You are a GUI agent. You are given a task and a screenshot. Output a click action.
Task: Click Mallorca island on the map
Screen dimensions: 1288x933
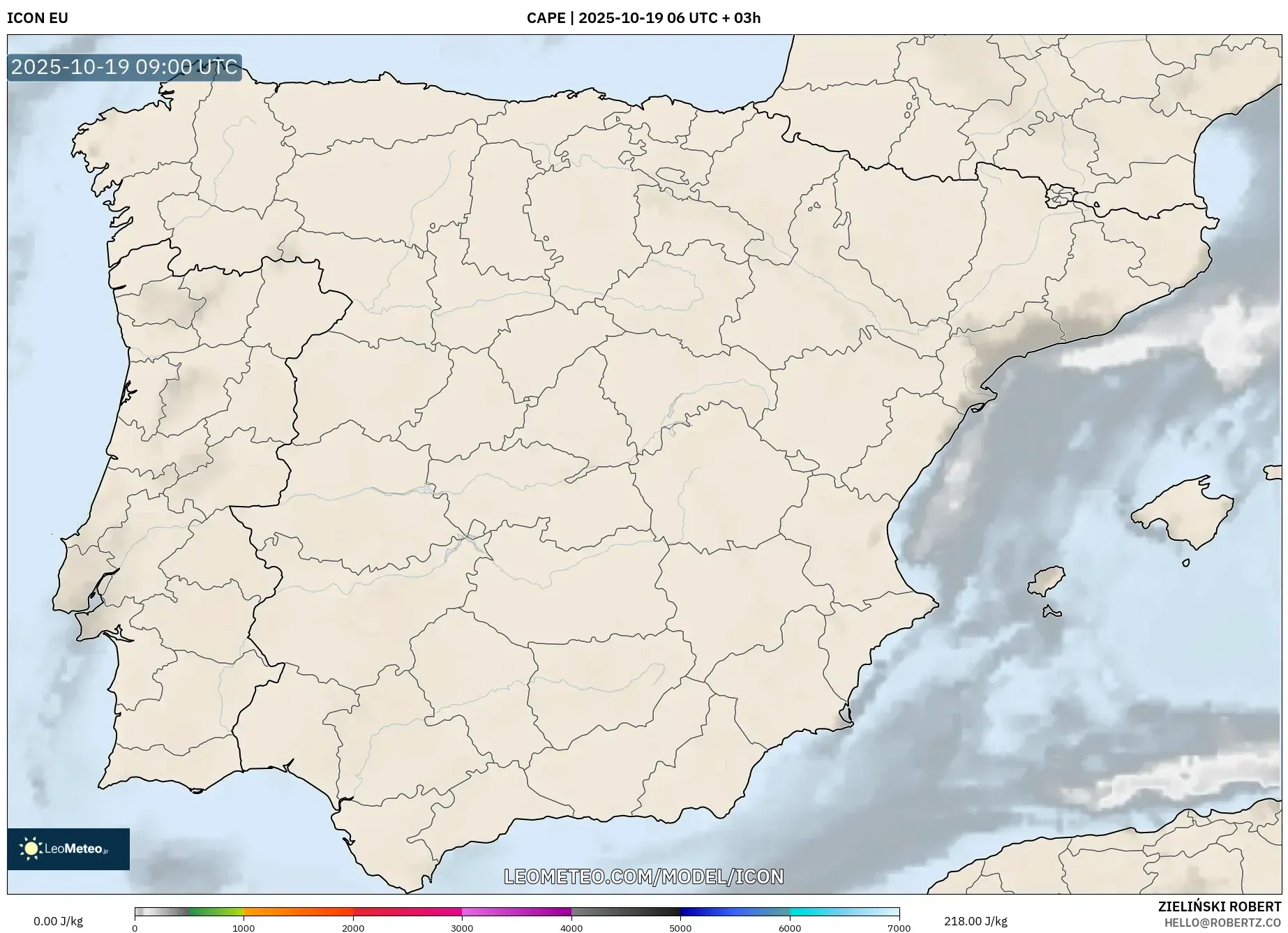[x=1182, y=512]
